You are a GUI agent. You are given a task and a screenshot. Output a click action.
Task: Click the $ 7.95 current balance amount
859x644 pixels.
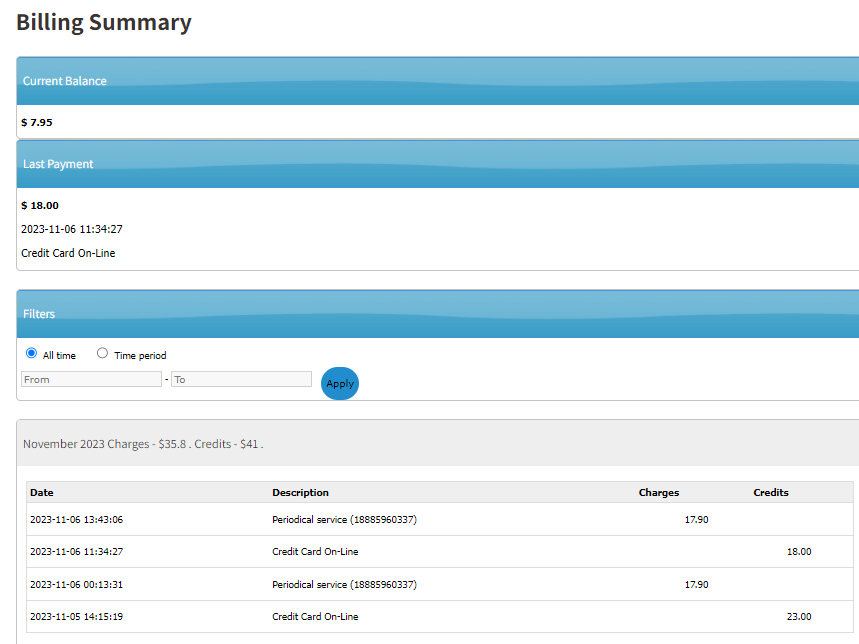coord(37,122)
